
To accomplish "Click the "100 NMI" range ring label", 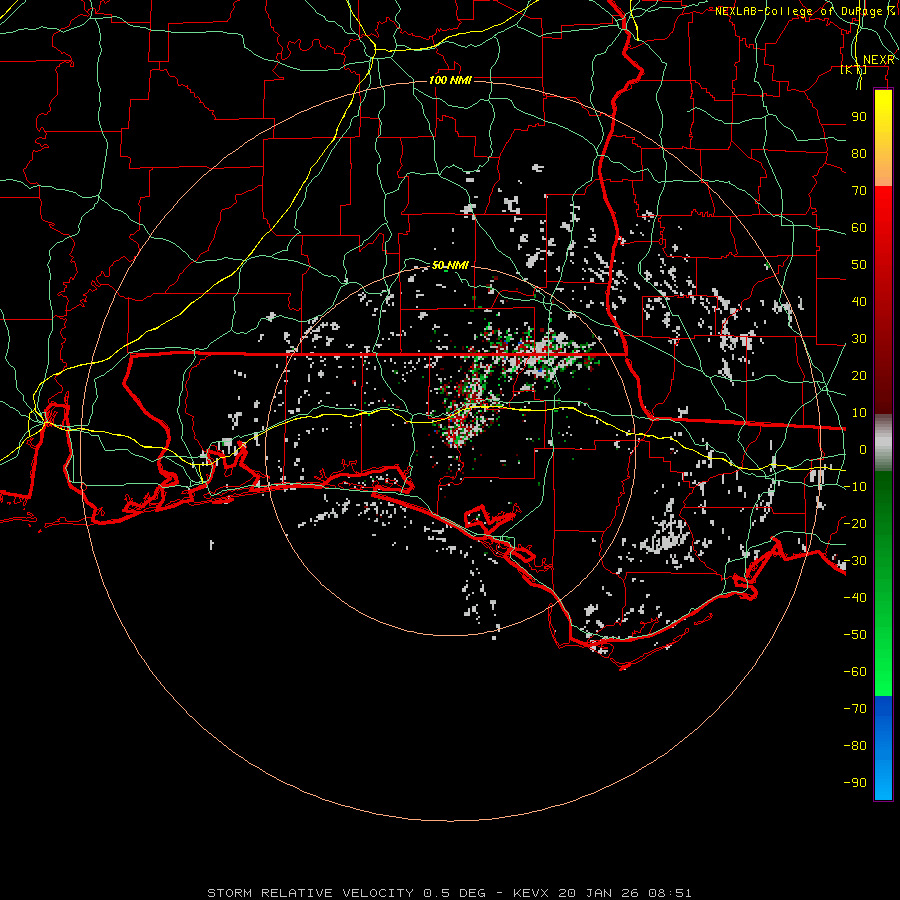I will coord(450,80).
